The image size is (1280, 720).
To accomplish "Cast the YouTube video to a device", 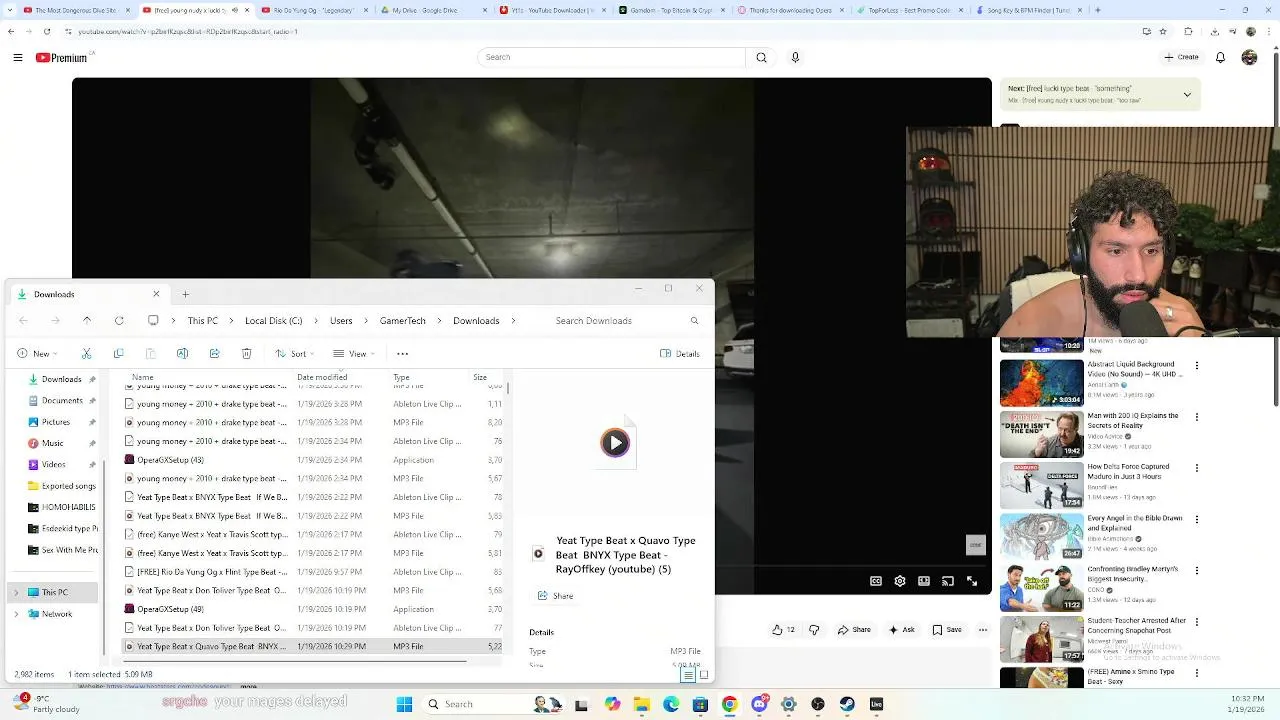I will (x=948, y=581).
